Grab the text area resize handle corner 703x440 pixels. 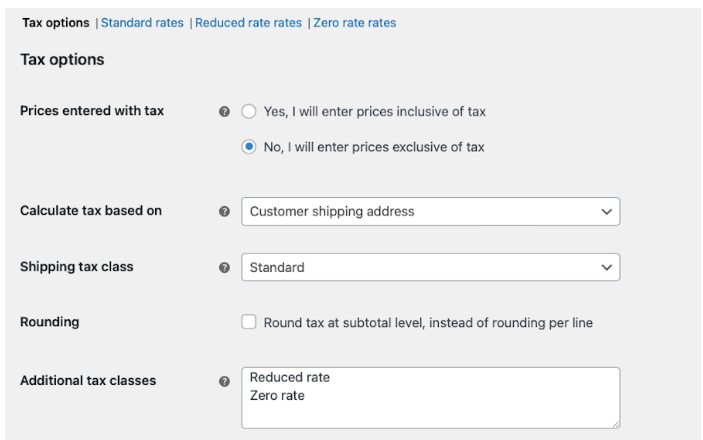tap(615, 424)
